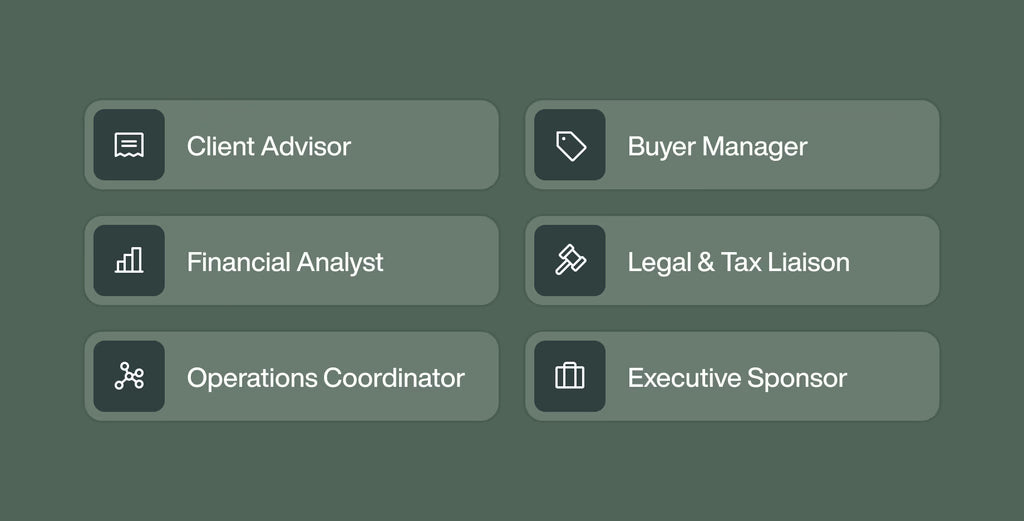
Task: Pick the Operations Coordinator text label
Action: (x=326, y=378)
